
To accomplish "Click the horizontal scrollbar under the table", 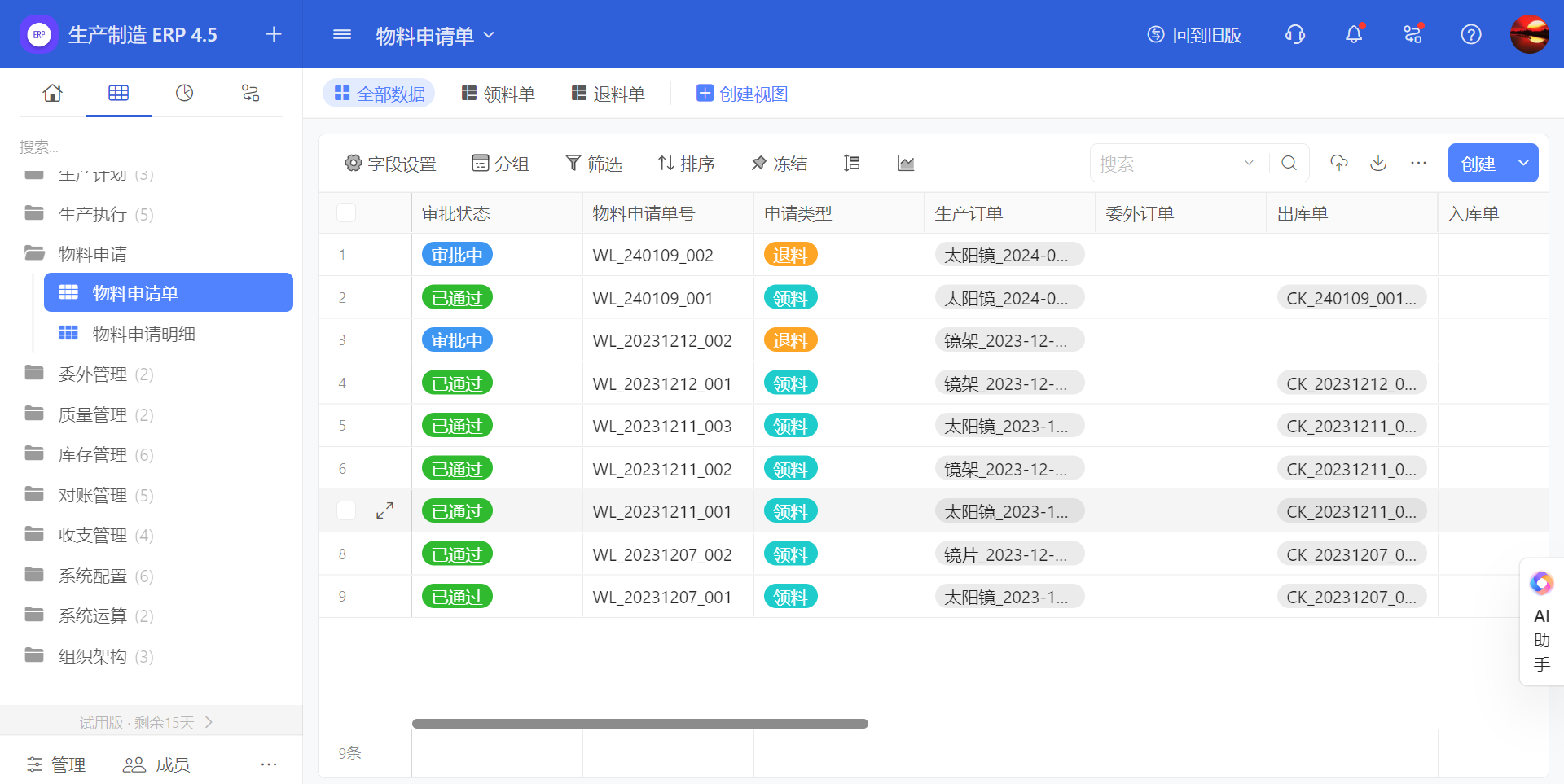I will pos(639,724).
